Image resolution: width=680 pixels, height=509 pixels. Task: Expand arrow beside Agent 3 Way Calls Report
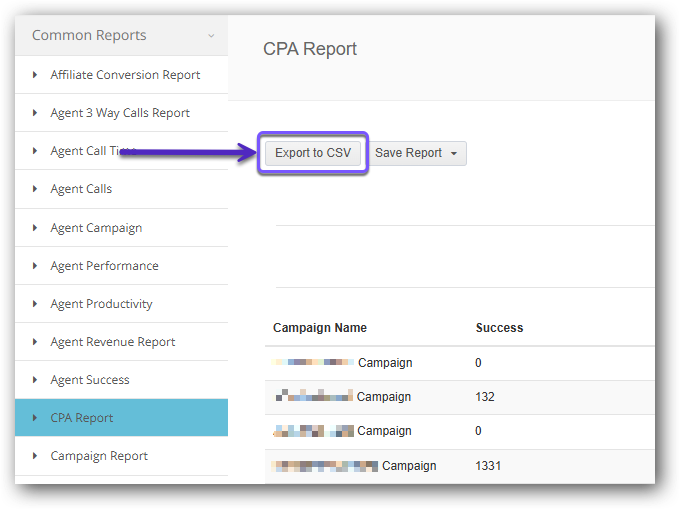pyautogui.click(x=35, y=113)
